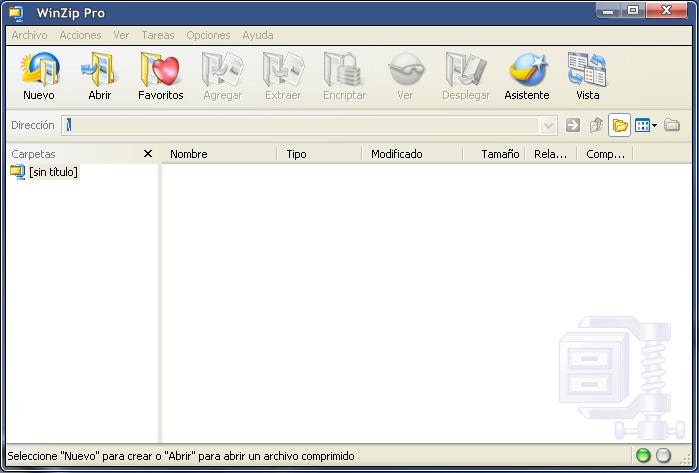The height and width of the screenshot is (473, 699).
Task: Maximize the WinZip Pro window
Action: (633, 10)
